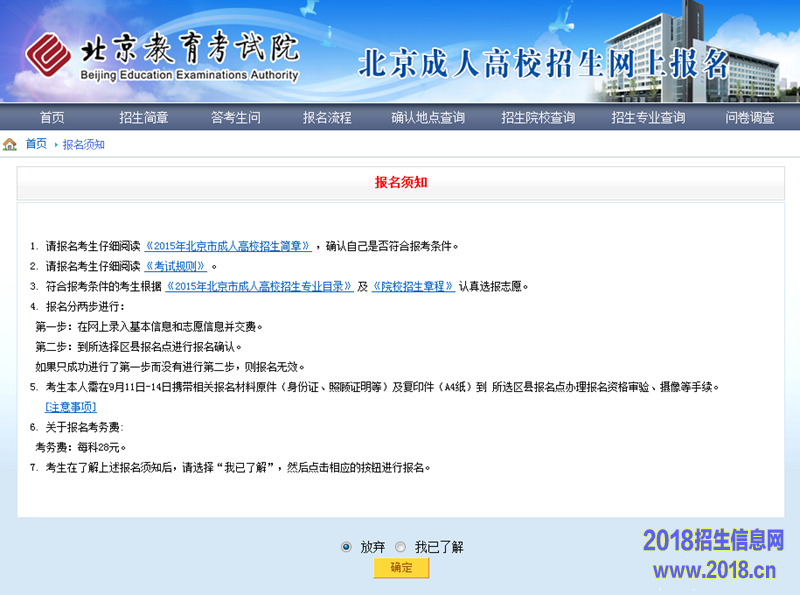Select 确认地点查询 in the navigation bar

coord(428,117)
